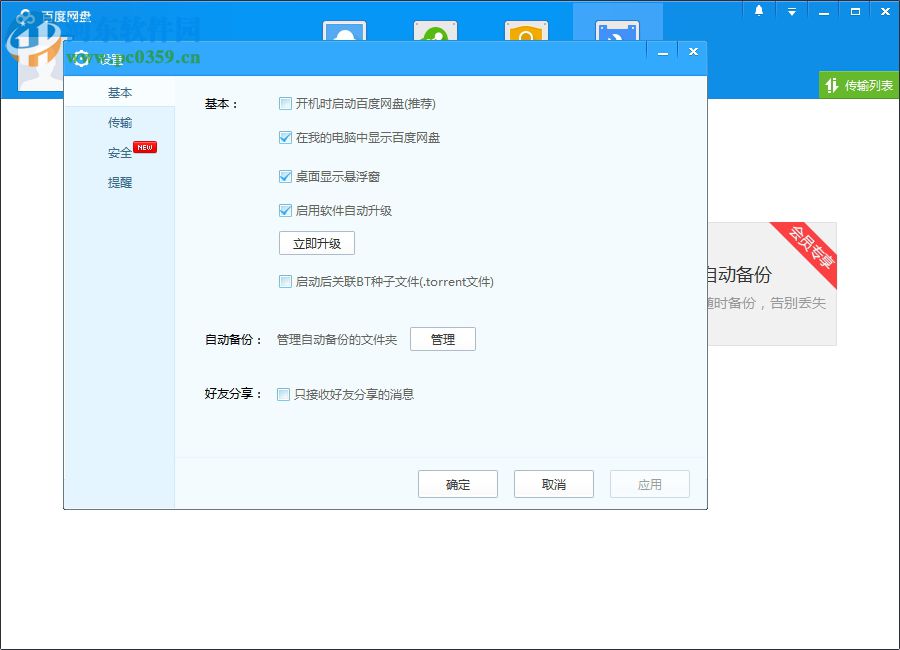Screen dimensions: 900x650
Task: Click the 立即升级 upgrade button
Action: 316,243
